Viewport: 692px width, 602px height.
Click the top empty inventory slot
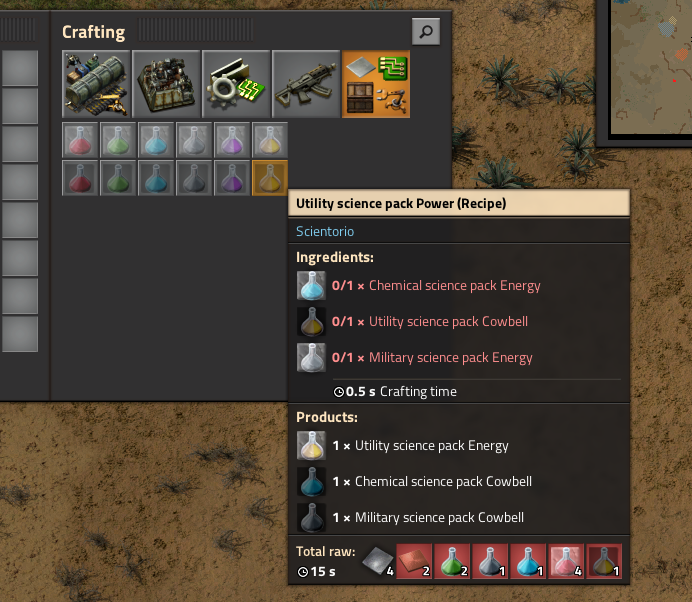(x=20, y=68)
